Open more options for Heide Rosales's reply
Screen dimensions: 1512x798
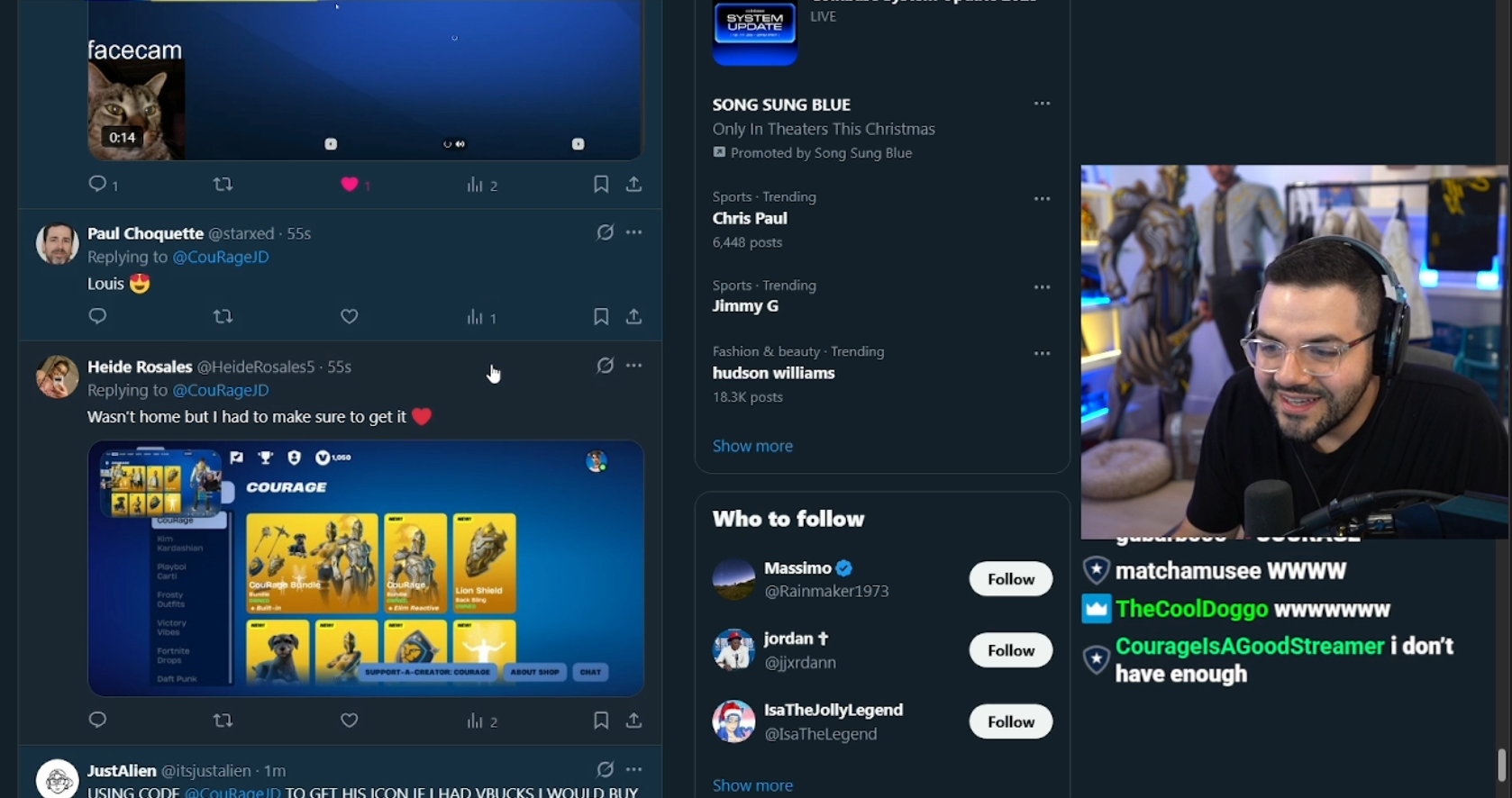634,366
